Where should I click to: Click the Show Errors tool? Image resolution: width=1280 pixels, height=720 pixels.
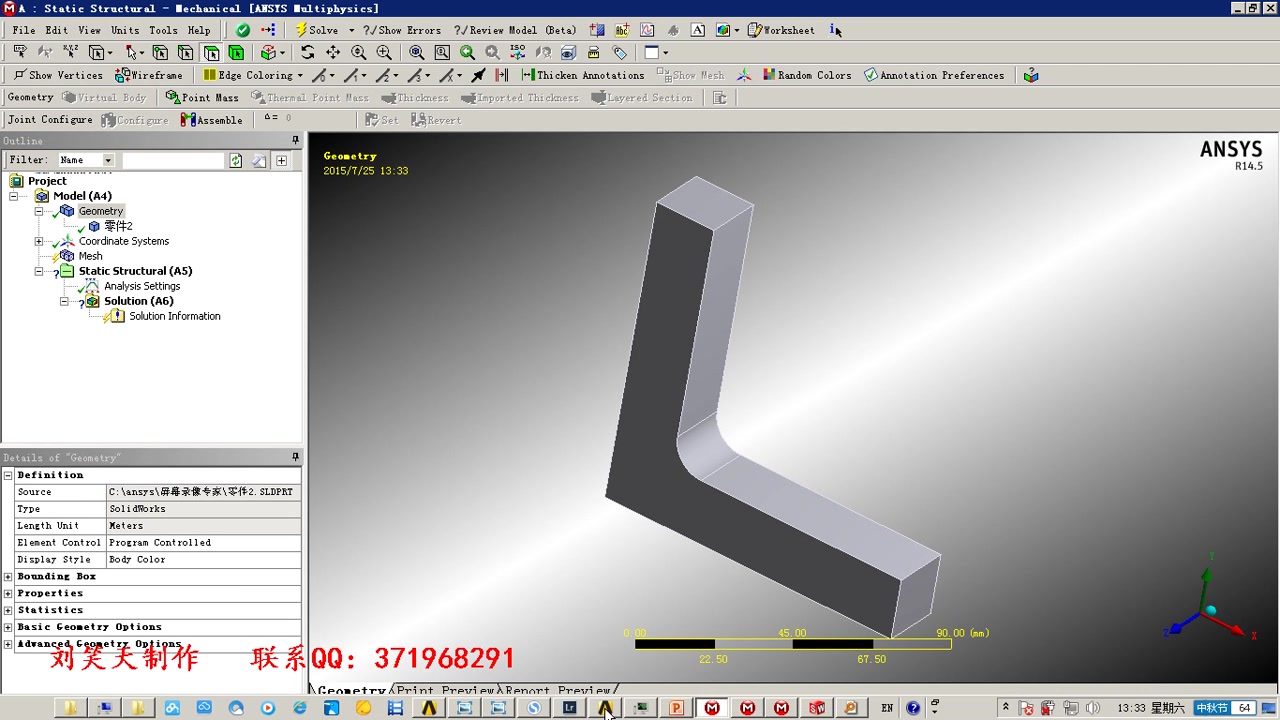pos(403,30)
